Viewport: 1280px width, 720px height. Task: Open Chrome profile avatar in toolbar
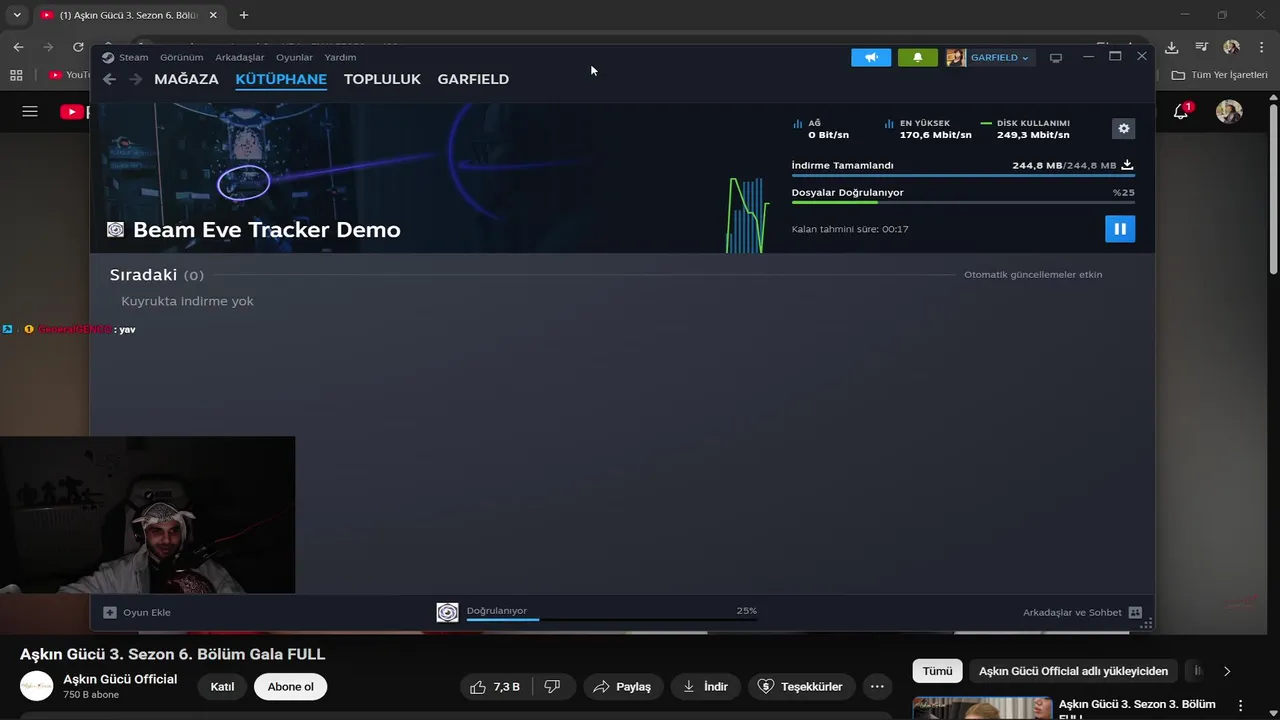1231,47
